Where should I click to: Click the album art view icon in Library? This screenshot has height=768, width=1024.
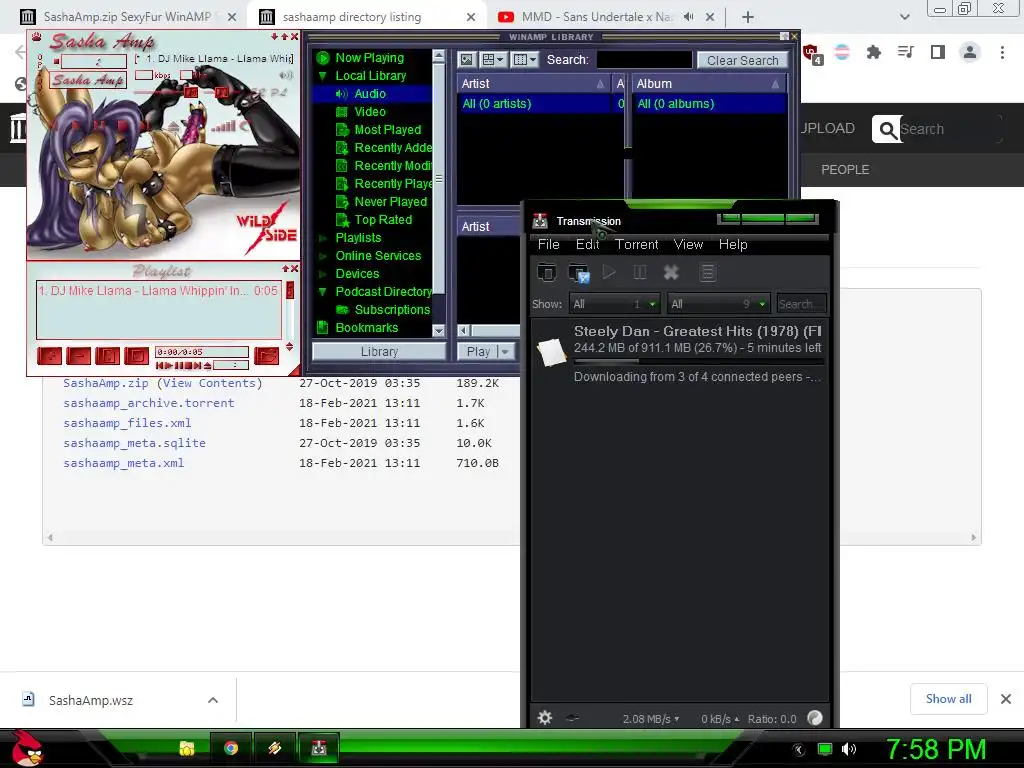[x=466, y=60]
